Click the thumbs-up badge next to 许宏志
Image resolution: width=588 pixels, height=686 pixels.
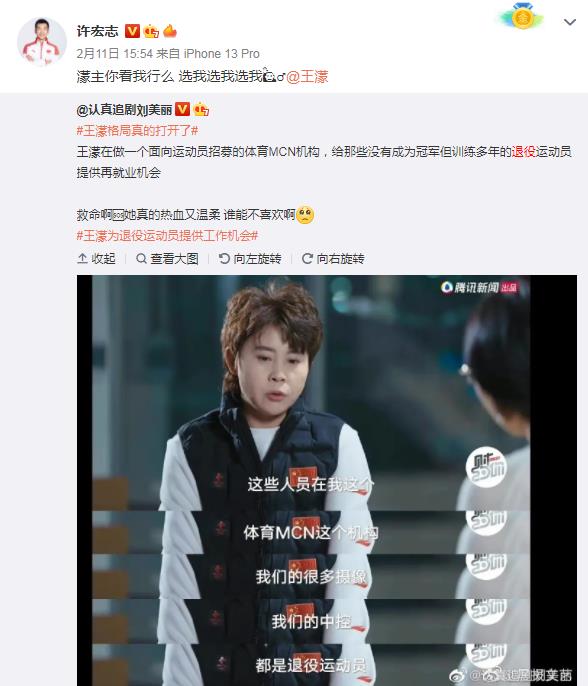[x=151, y=31]
